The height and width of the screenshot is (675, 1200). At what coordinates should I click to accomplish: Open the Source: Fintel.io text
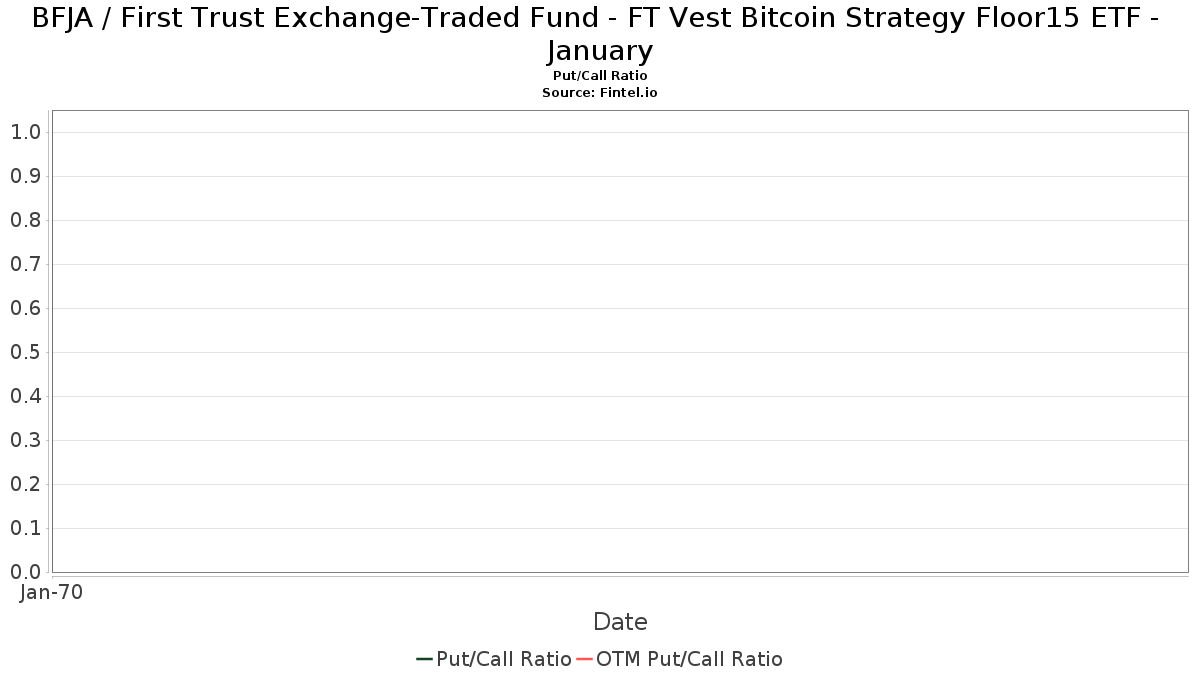(600, 92)
